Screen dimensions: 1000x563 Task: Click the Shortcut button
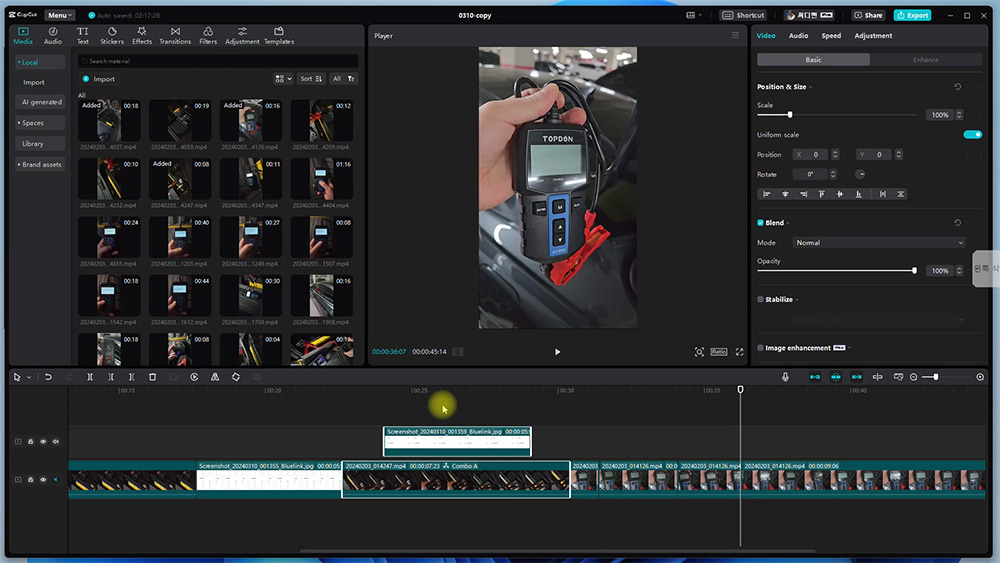[x=744, y=15]
